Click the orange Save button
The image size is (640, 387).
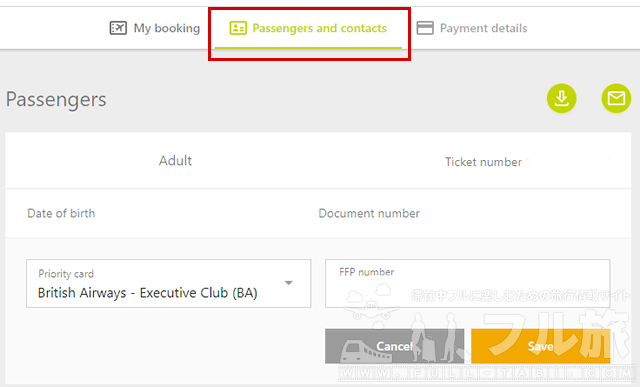pos(540,346)
